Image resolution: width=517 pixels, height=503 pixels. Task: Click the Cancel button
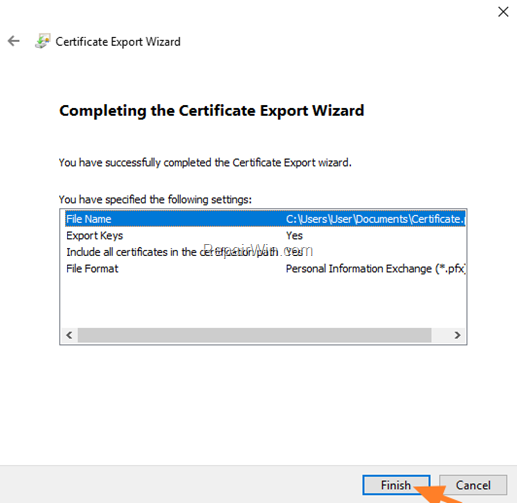coord(473,485)
